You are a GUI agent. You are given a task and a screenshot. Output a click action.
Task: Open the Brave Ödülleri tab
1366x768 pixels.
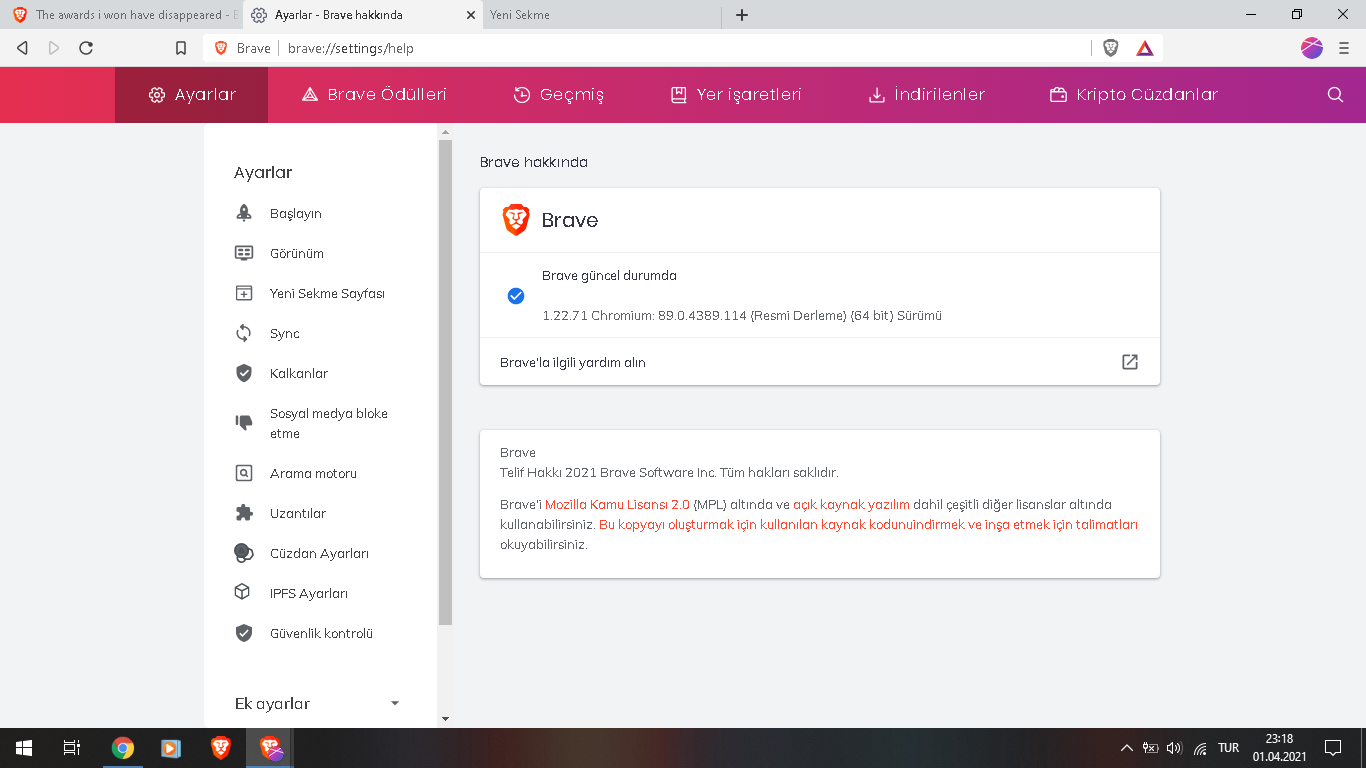click(x=374, y=95)
